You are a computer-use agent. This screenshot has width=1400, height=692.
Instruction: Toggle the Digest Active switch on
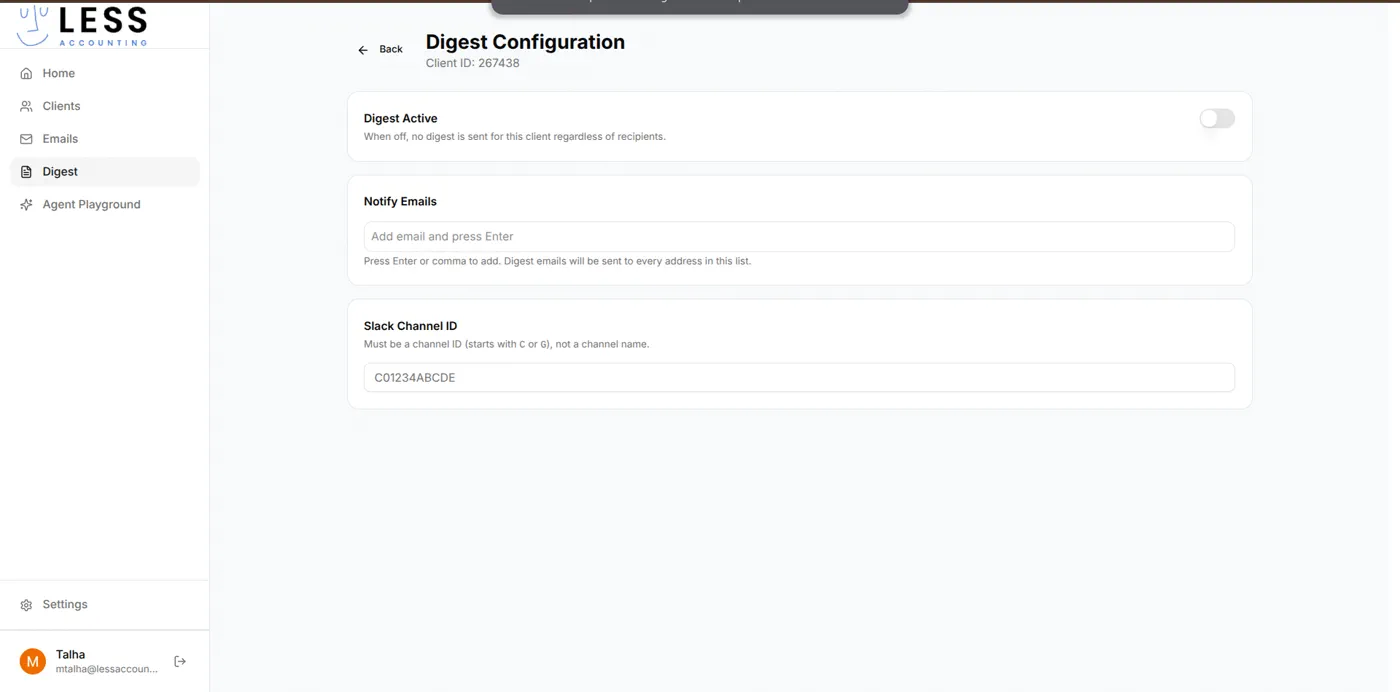(x=1217, y=118)
